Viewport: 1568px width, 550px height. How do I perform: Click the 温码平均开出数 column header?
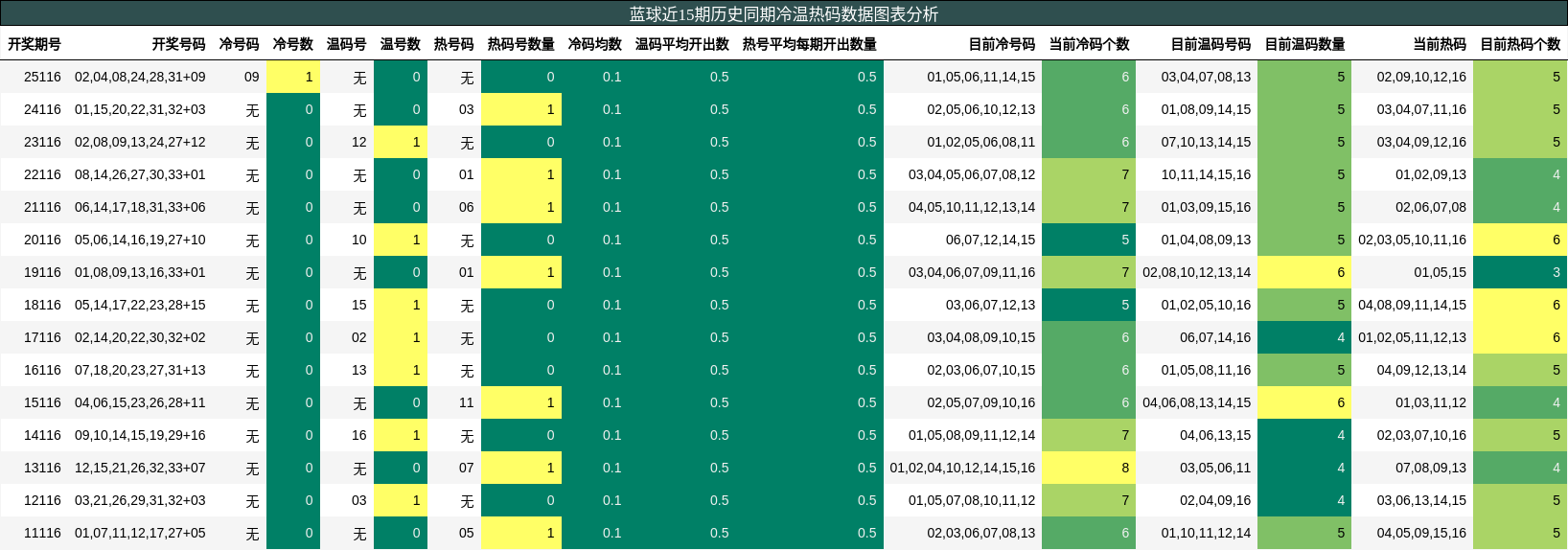681,44
